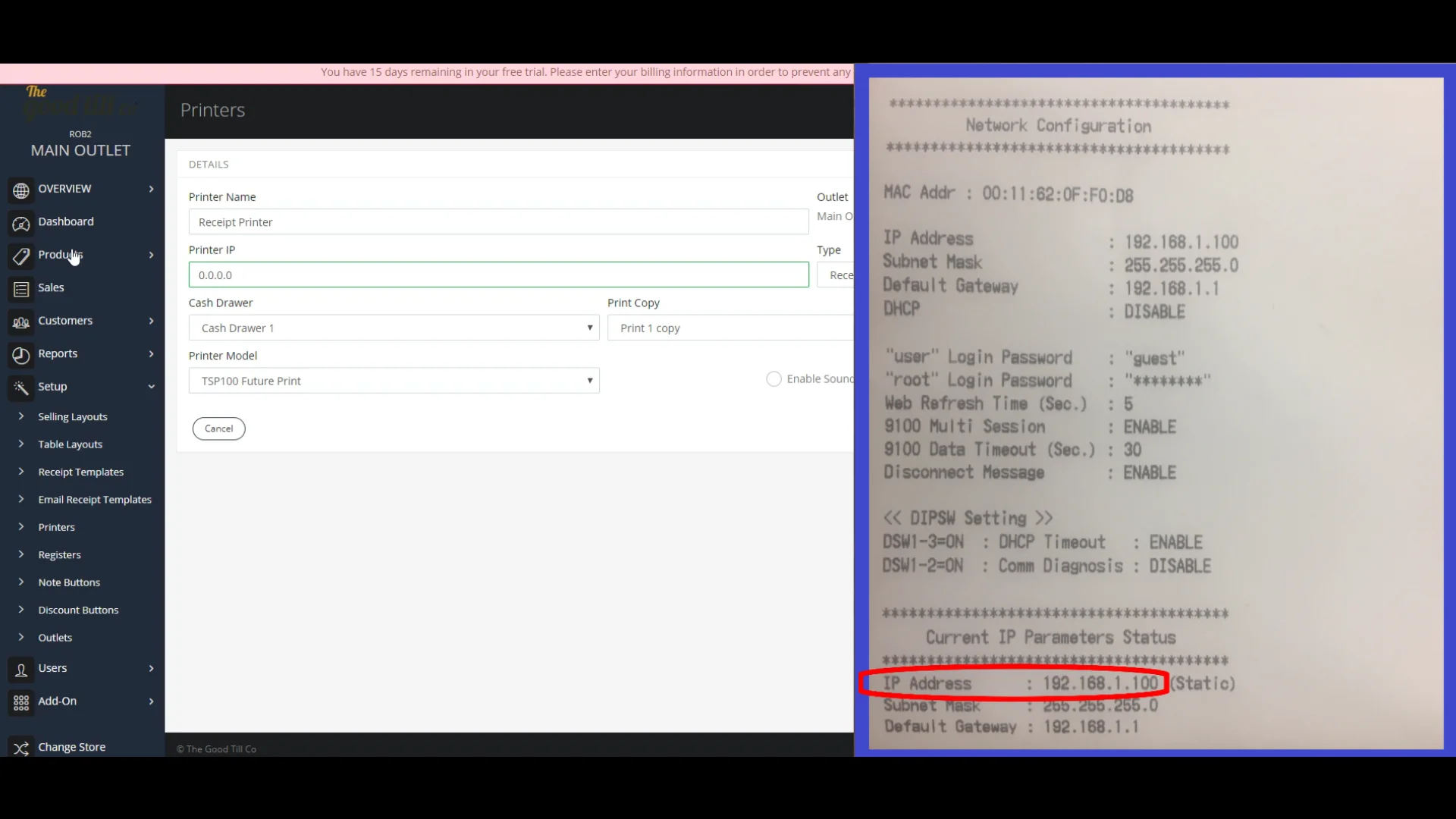Image resolution: width=1456 pixels, height=819 pixels.
Task: Click The Good Till logo
Action: tap(79, 102)
